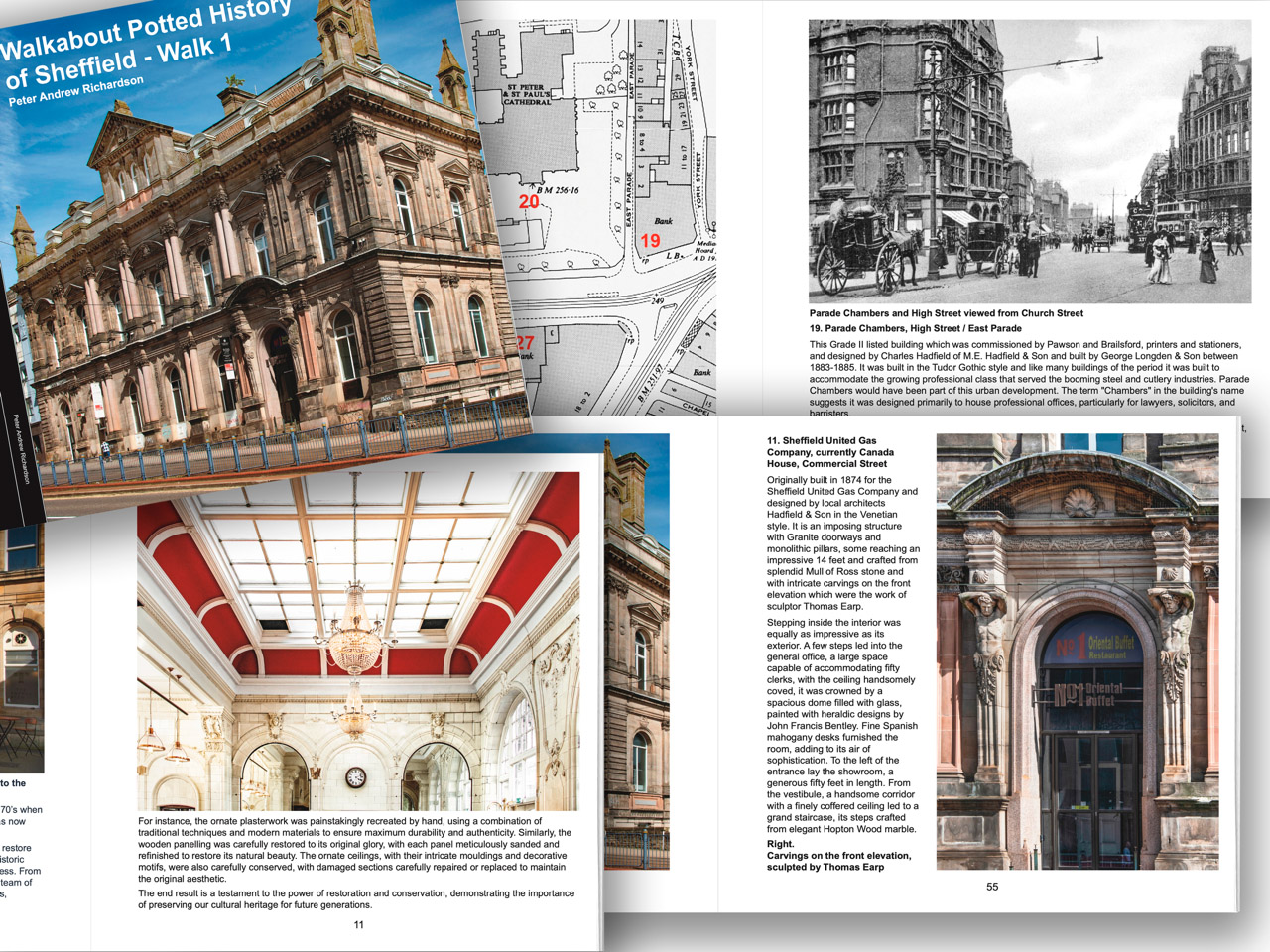Select the interior photo with red ceiling

pyautogui.click(x=358, y=641)
